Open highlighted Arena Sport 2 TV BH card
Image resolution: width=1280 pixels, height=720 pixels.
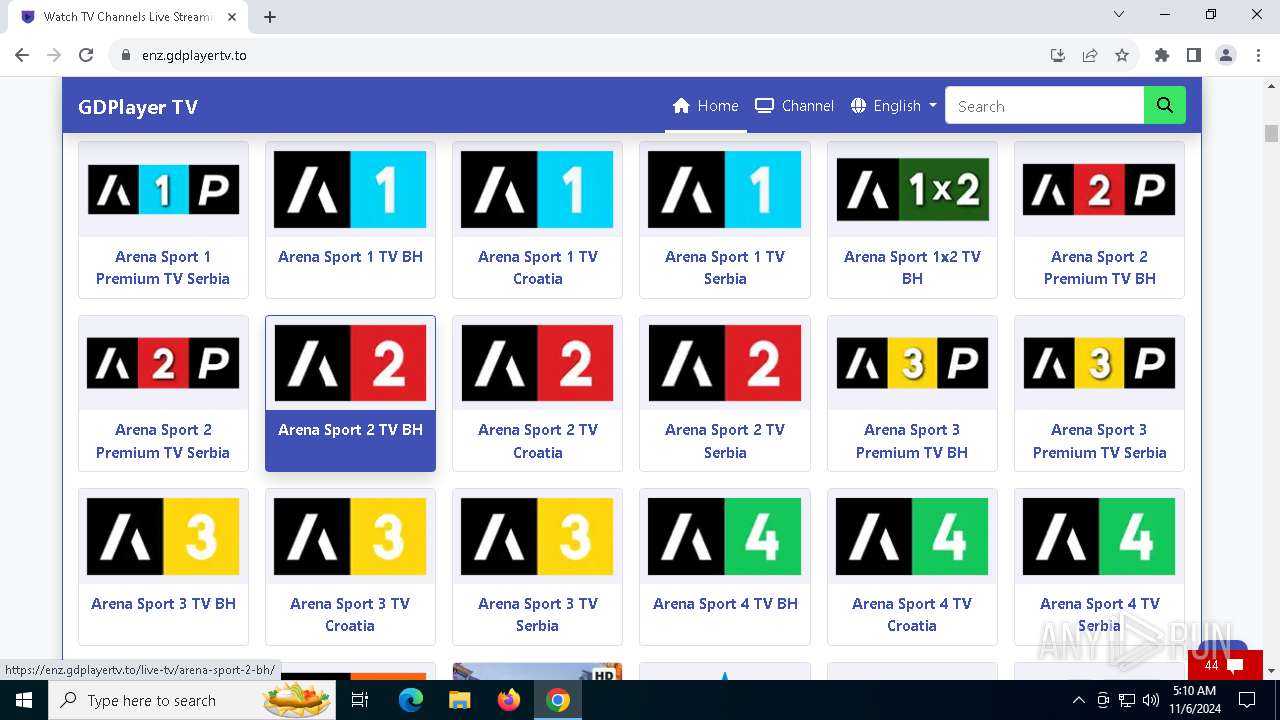tap(350, 393)
